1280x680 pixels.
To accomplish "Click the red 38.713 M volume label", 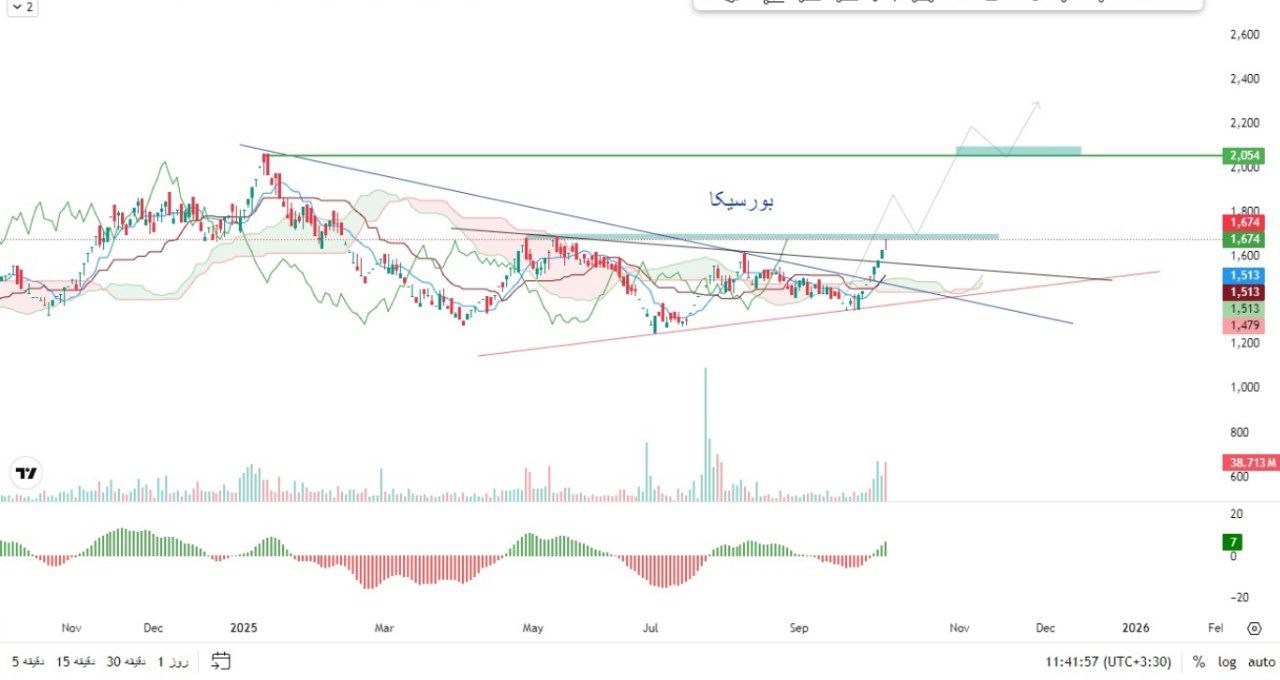I will 1249,463.
